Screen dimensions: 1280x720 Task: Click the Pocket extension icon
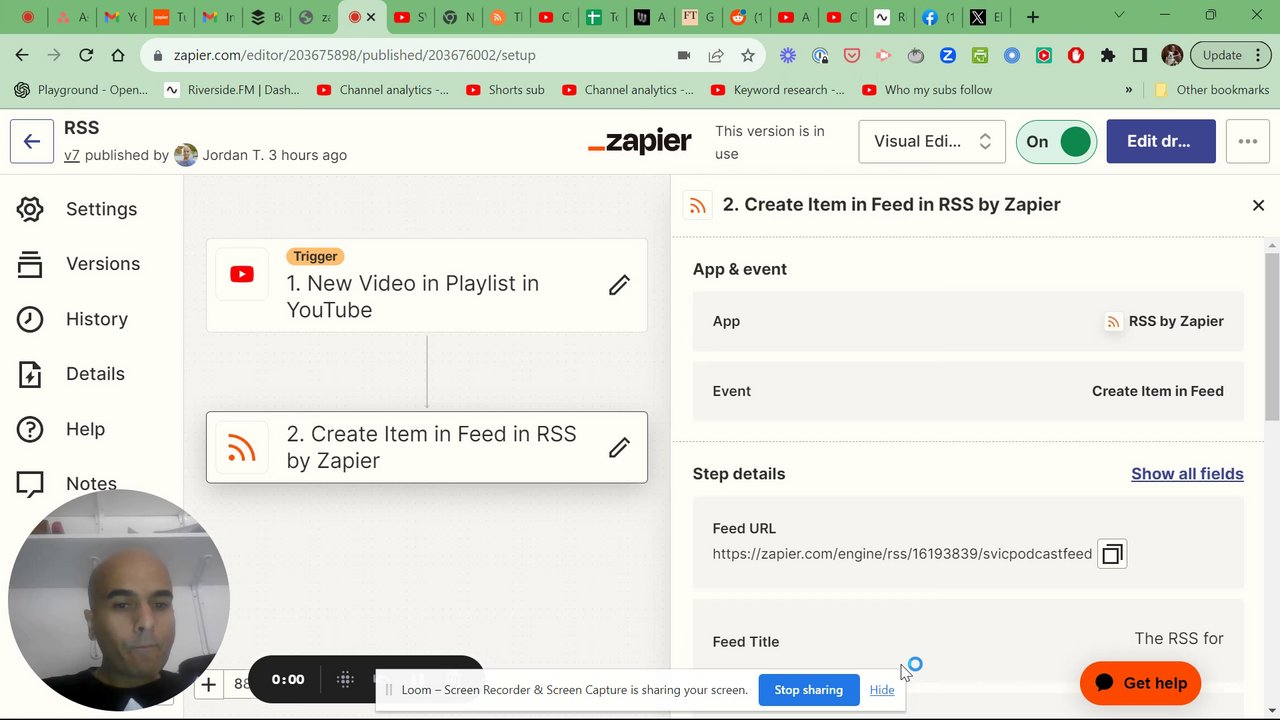point(852,55)
